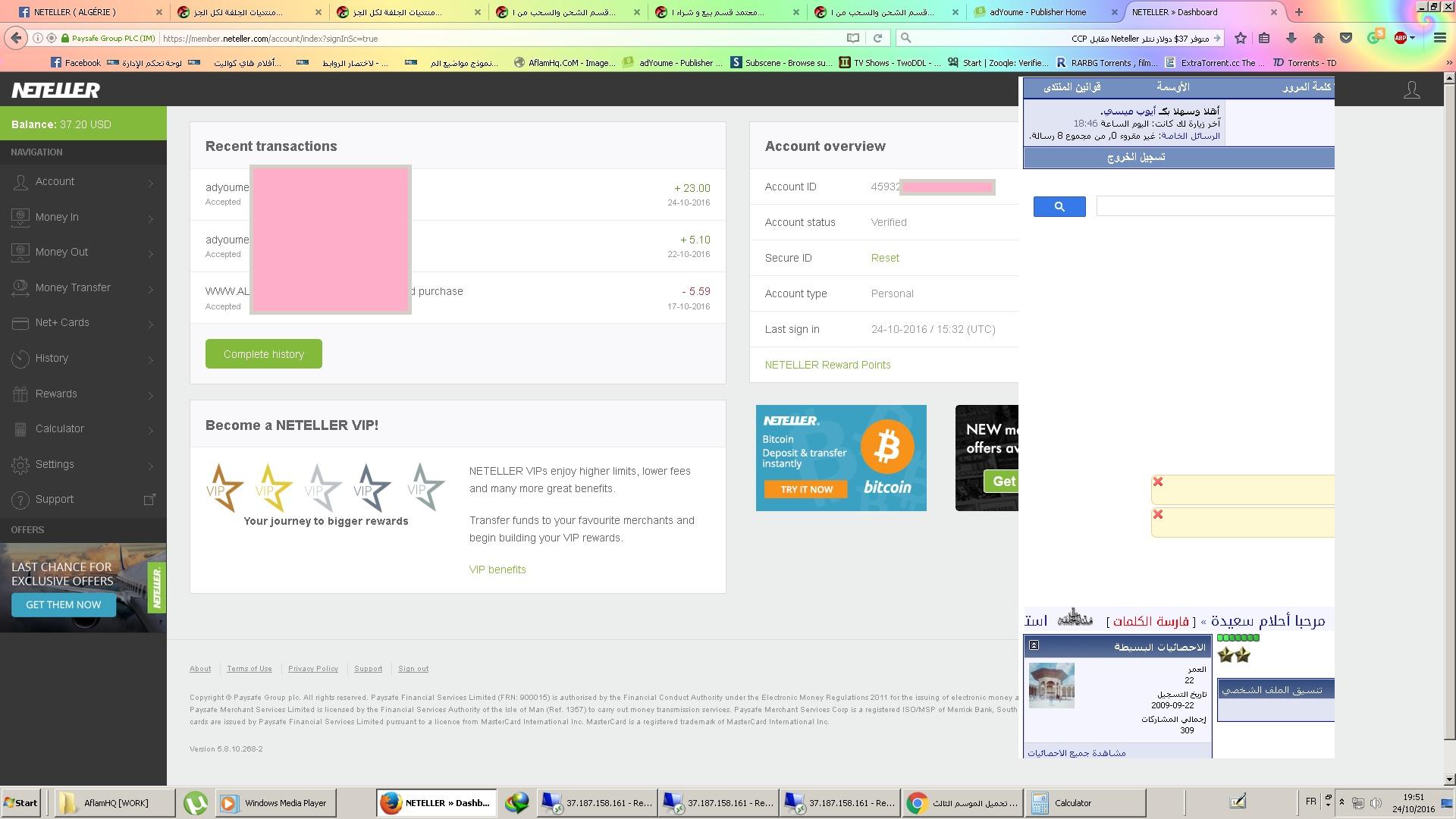1456x819 pixels.
Task: Click the Privacy Policy footer link
Action: pos(313,669)
